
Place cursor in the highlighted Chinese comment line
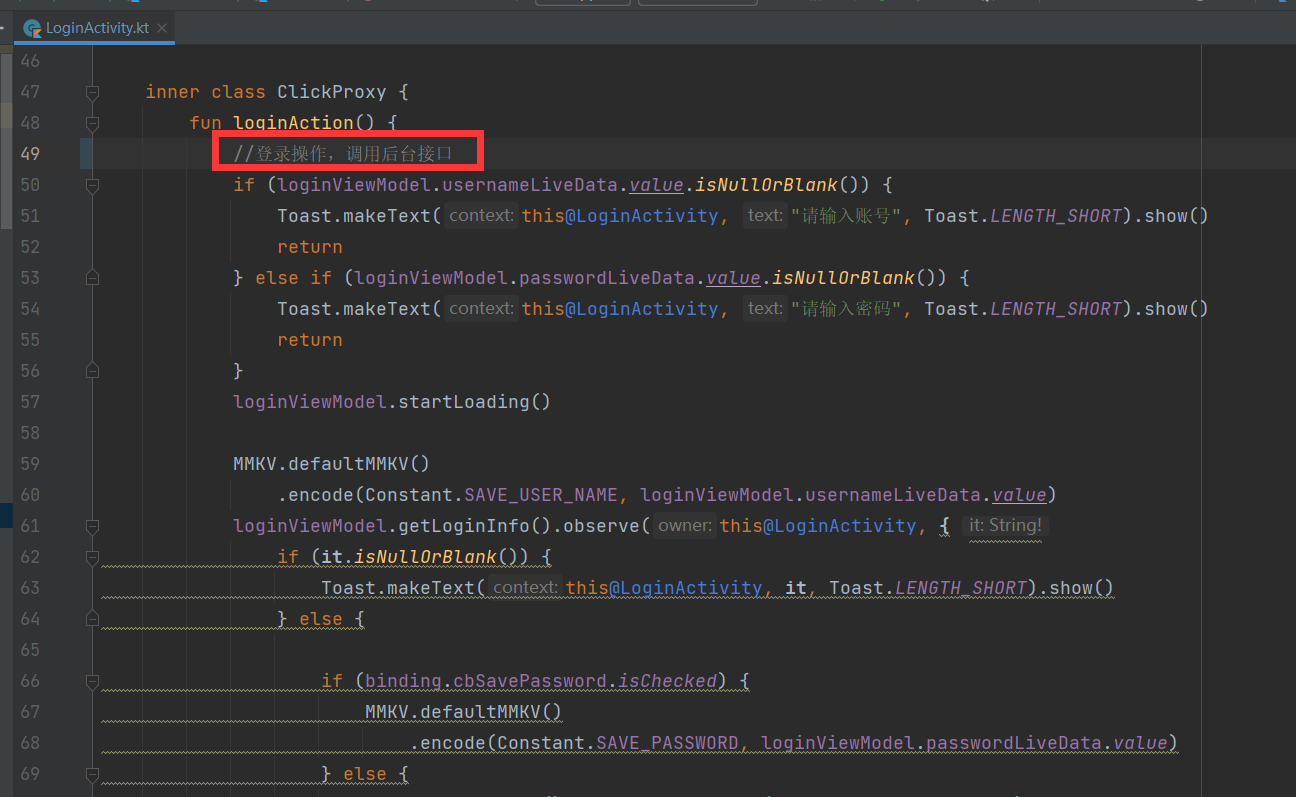tap(343, 154)
